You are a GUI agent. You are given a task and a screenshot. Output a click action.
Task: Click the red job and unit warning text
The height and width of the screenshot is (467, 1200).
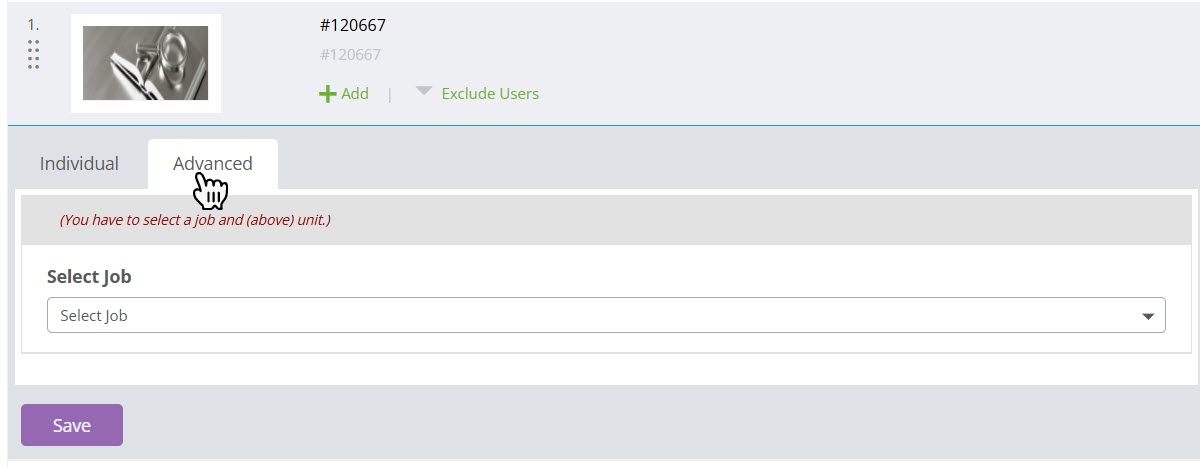(195, 220)
